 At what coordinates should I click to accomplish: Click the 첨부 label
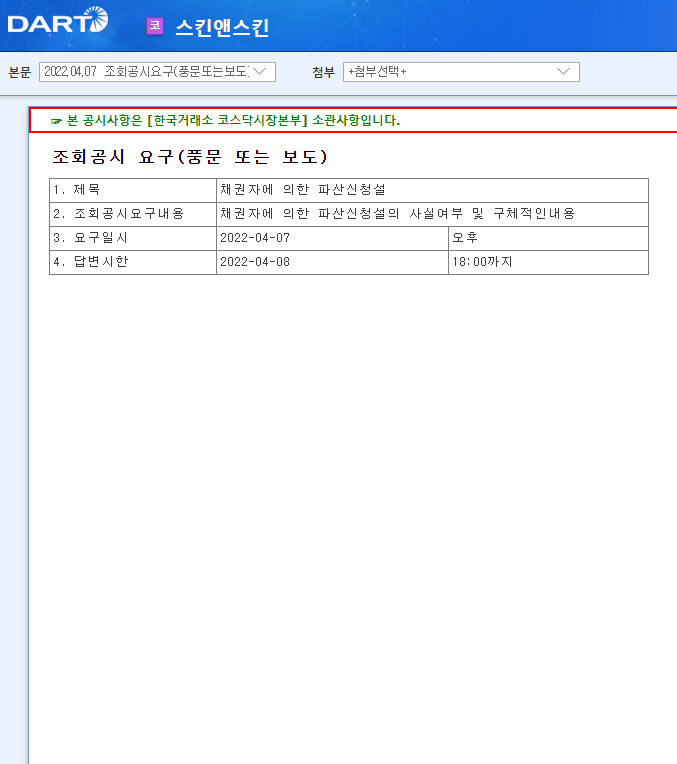click(324, 72)
